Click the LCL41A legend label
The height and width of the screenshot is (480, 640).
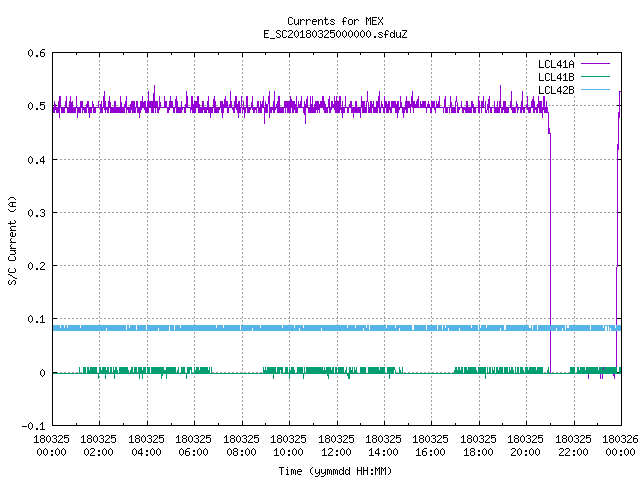(556, 64)
